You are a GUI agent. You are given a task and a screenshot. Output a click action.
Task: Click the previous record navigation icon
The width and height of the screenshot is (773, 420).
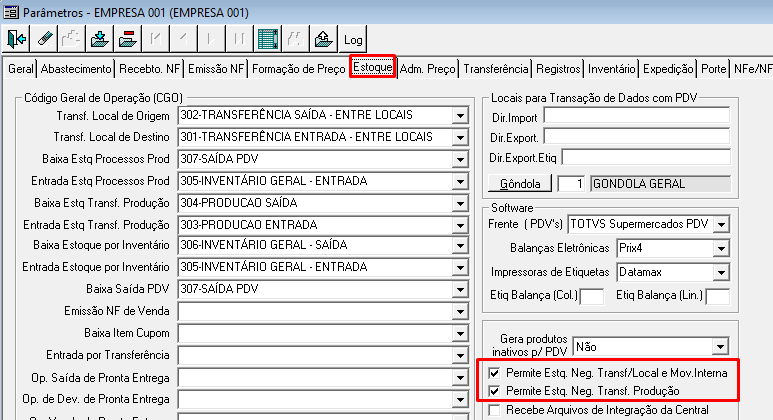pos(183,39)
